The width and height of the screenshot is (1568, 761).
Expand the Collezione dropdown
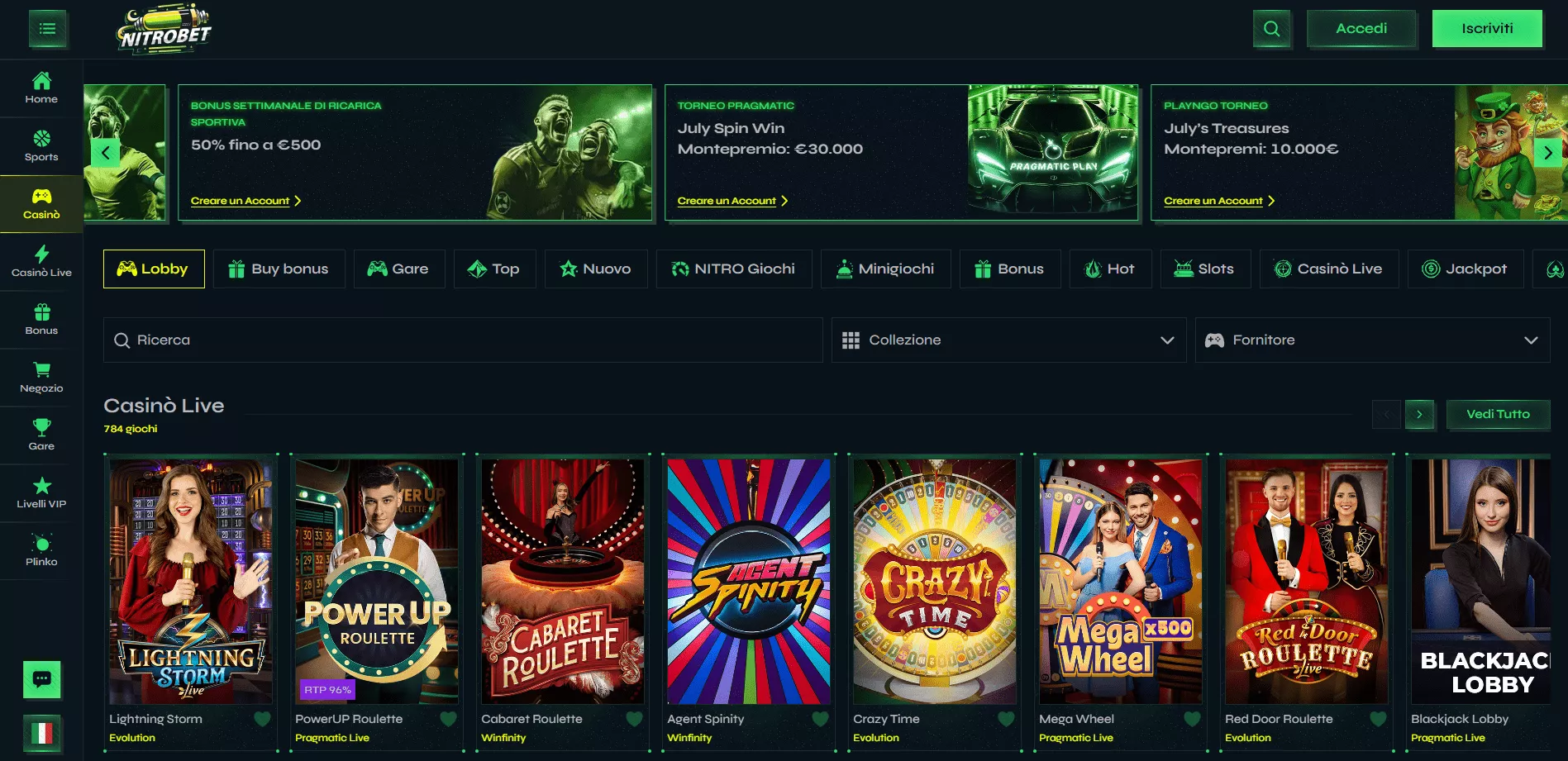click(1008, 340)
